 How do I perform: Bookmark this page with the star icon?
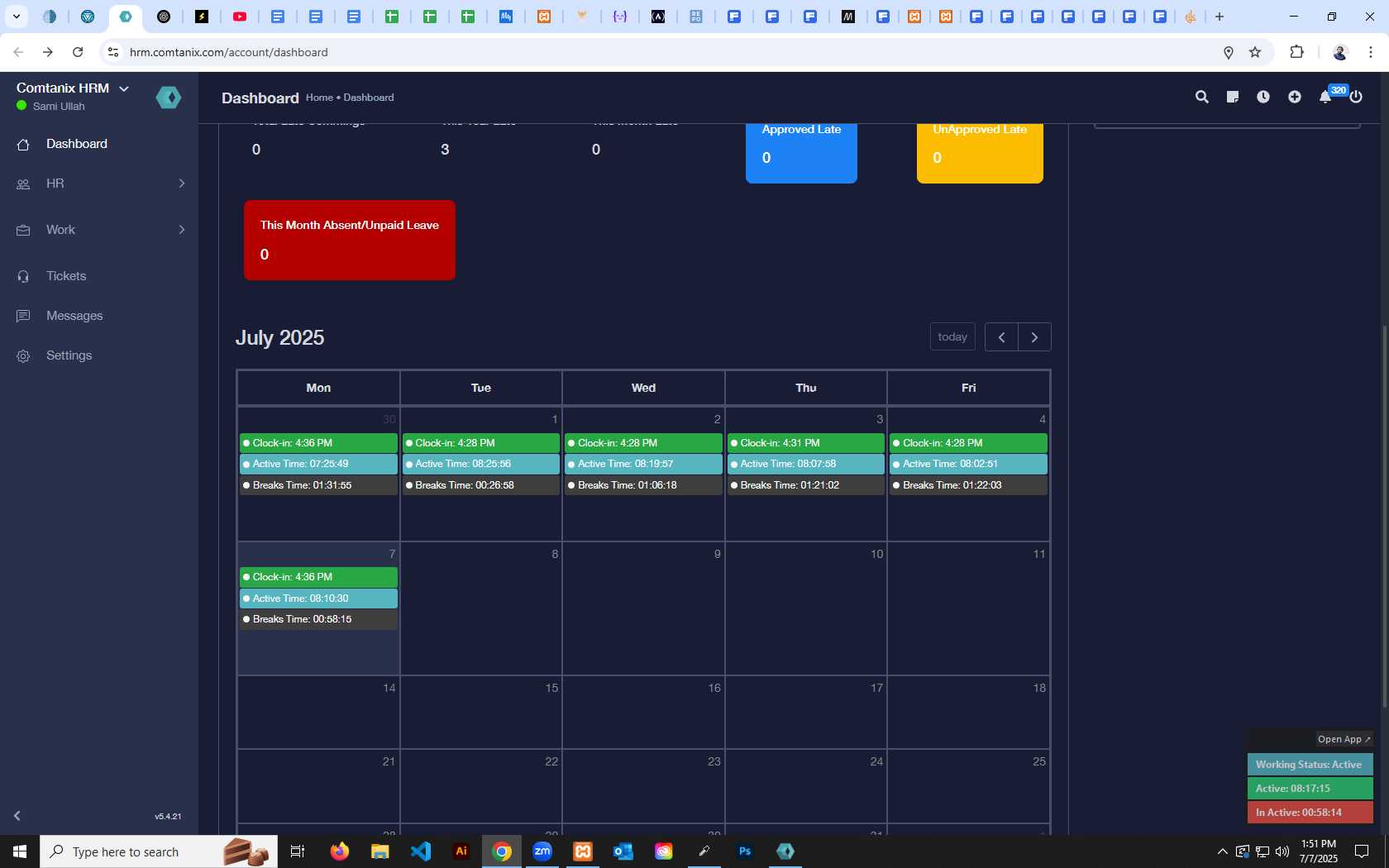[x=1255, y=52]
